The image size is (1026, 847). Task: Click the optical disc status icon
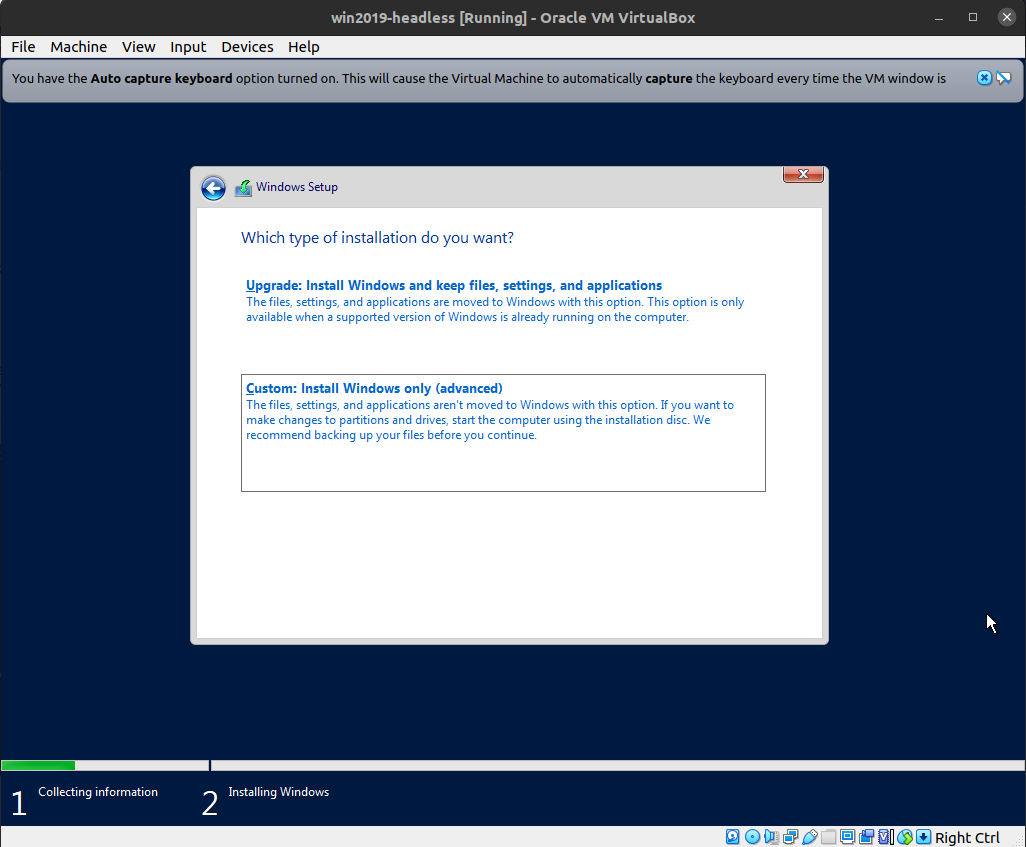752,837
